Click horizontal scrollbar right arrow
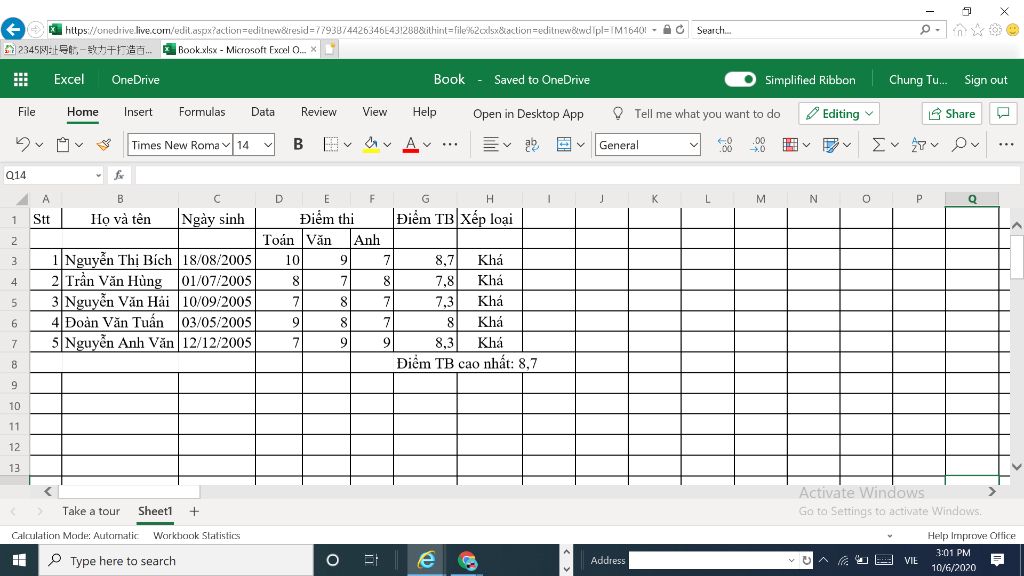 click(993, 491)
